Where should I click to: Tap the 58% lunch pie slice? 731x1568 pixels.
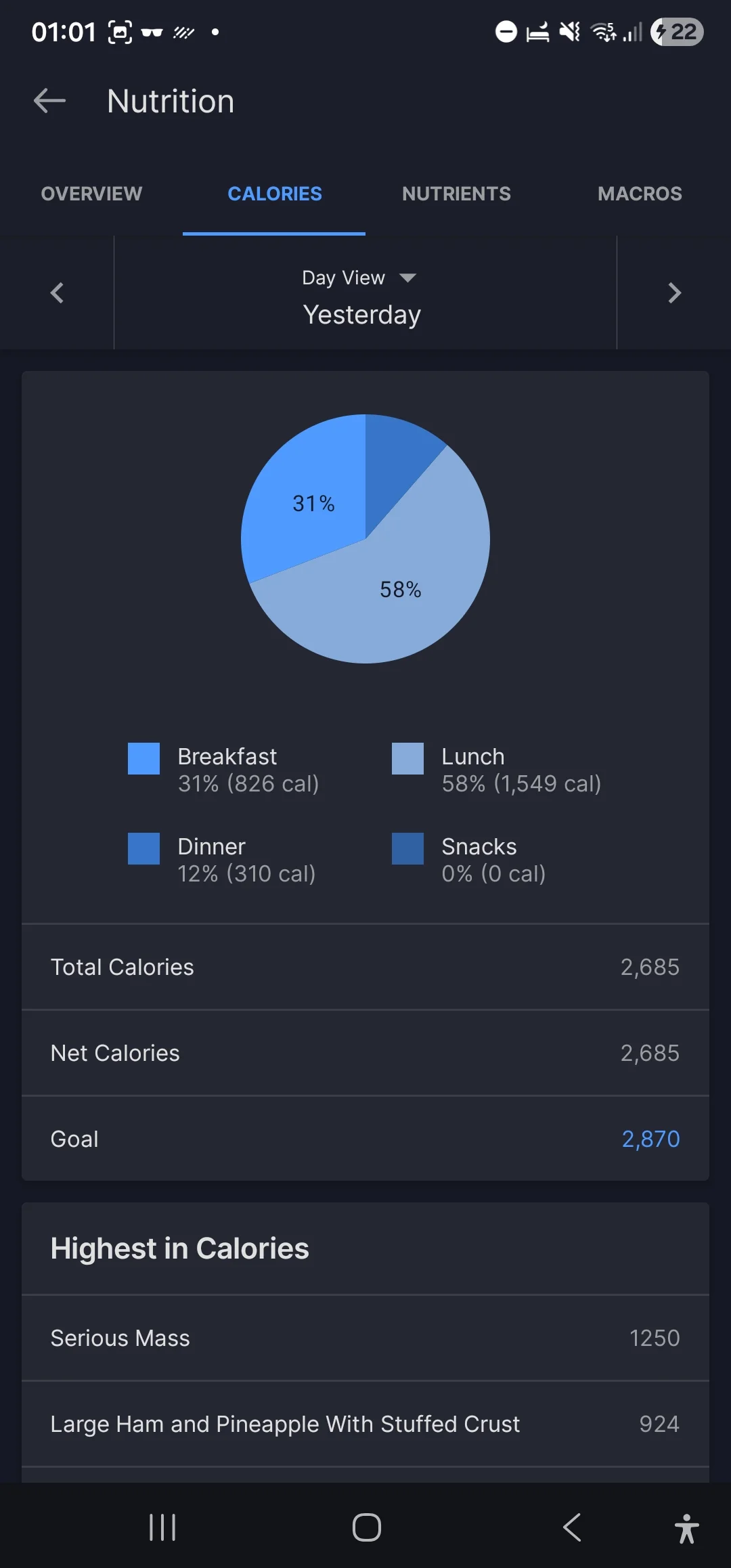401,589
